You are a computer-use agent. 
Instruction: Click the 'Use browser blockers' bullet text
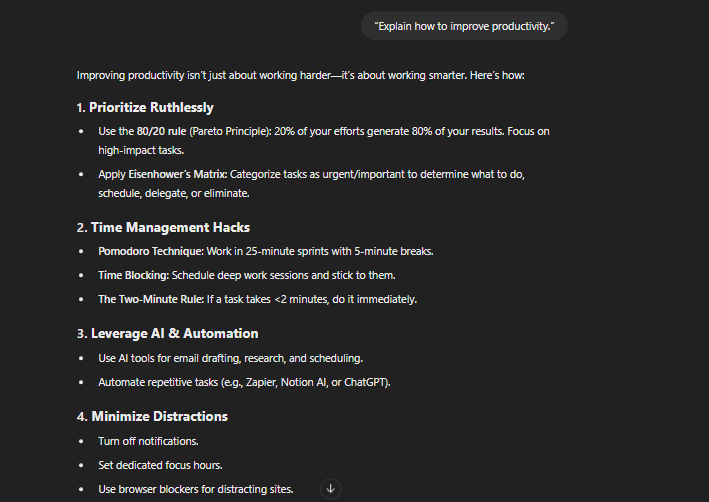click(196, 489)
